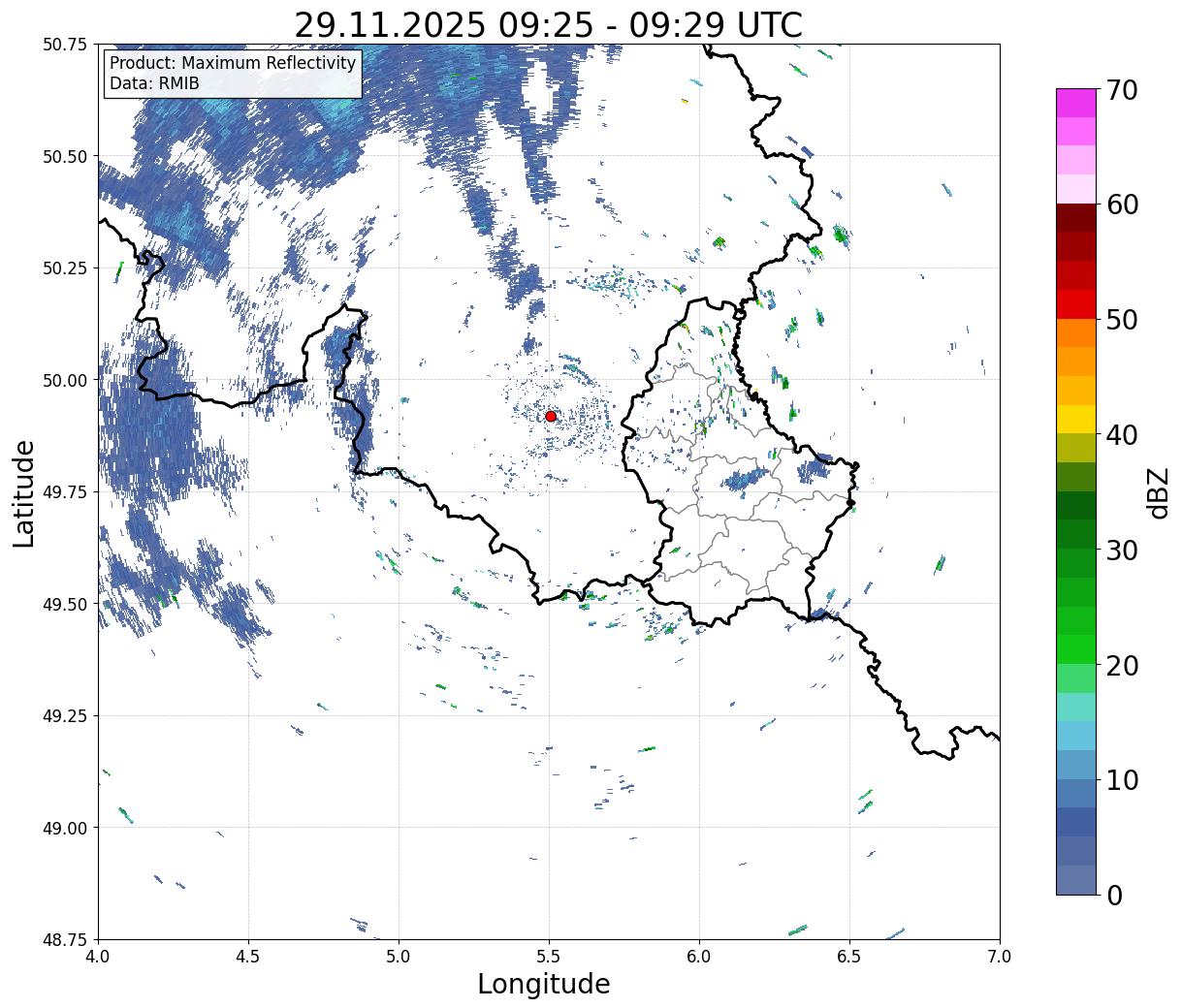This screenshot has width=1182, height=1008.
Task: Click the bright green swatch just above 20 dBZ
Action: [x=1076, y=648]
